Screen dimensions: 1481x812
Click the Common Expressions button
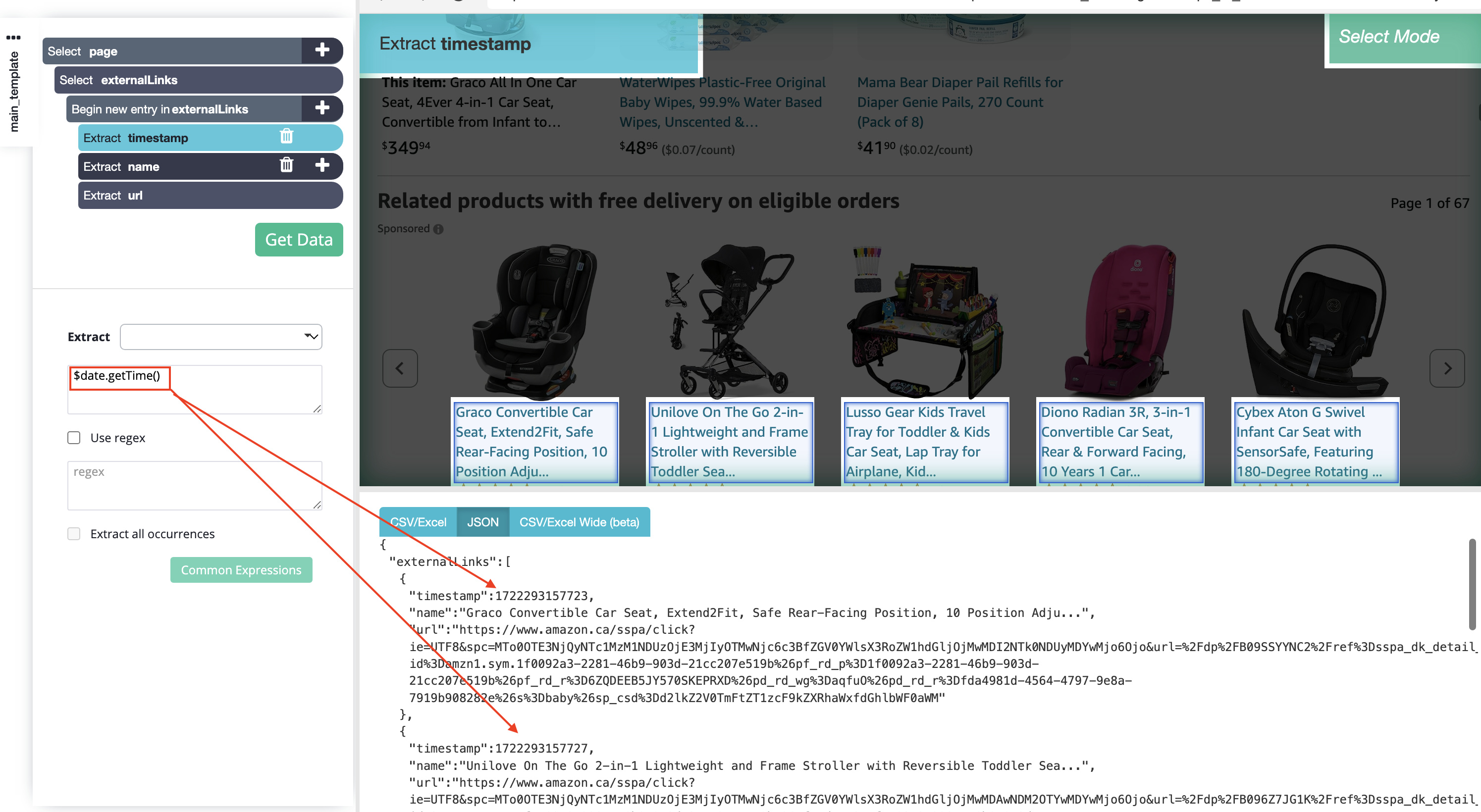point(241,569)
